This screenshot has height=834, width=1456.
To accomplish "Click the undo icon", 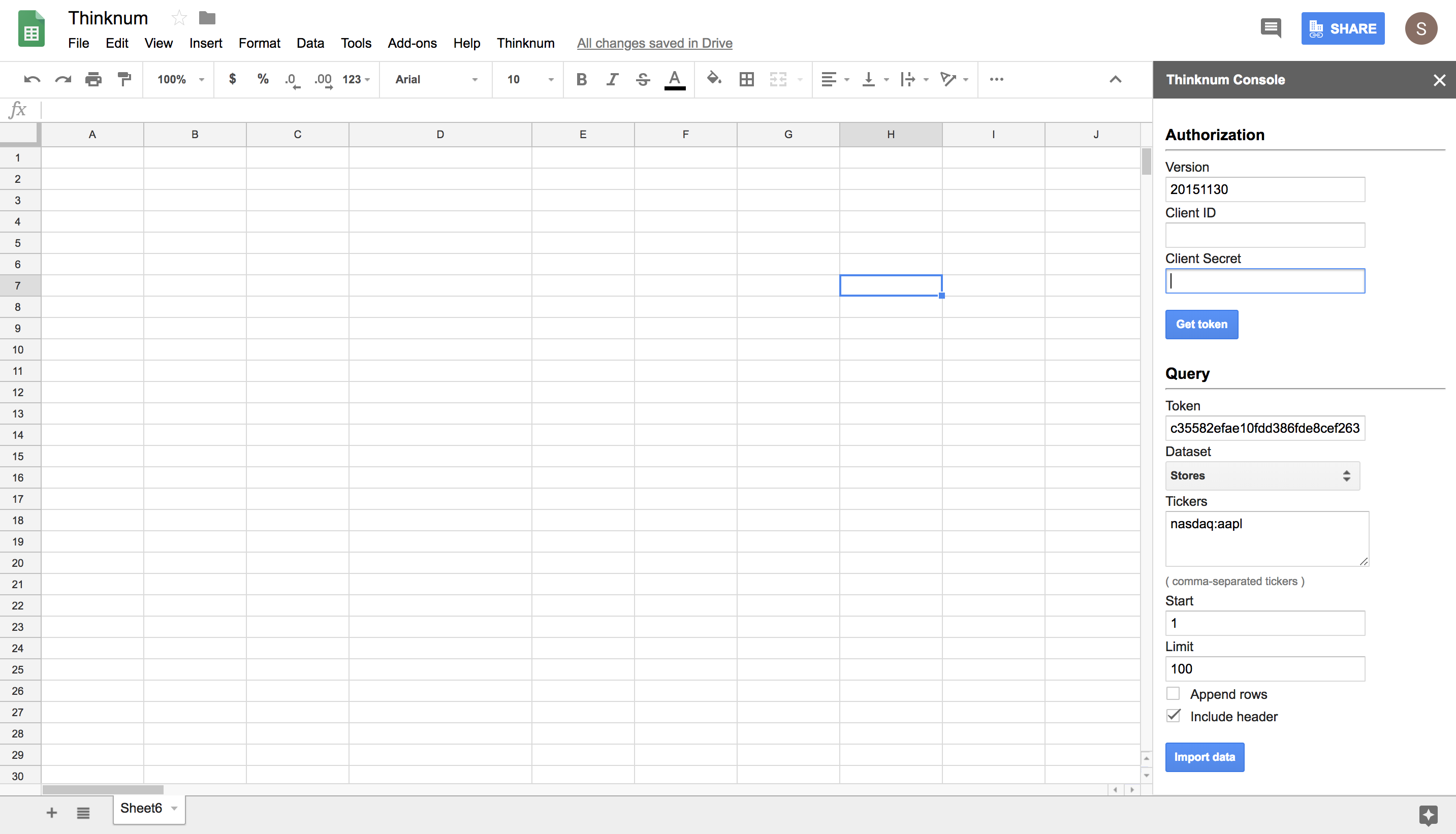I will tap(32, 80).
